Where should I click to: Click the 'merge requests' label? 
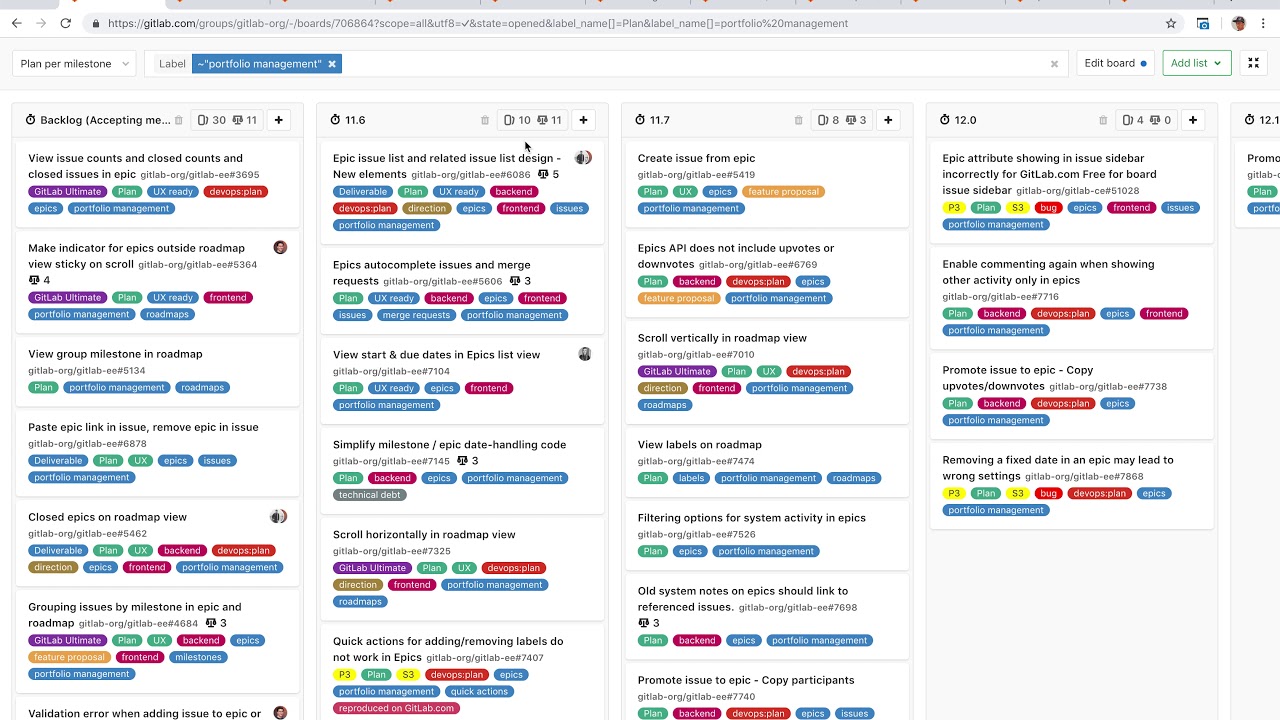coord(416,315)
